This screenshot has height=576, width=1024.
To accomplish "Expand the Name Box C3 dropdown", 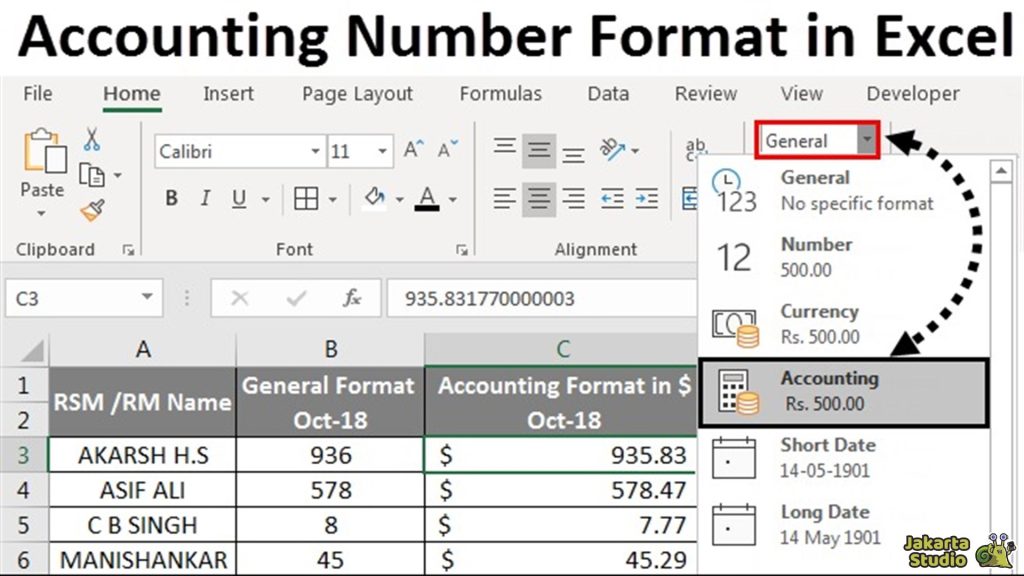I will (x=147, y=298).
